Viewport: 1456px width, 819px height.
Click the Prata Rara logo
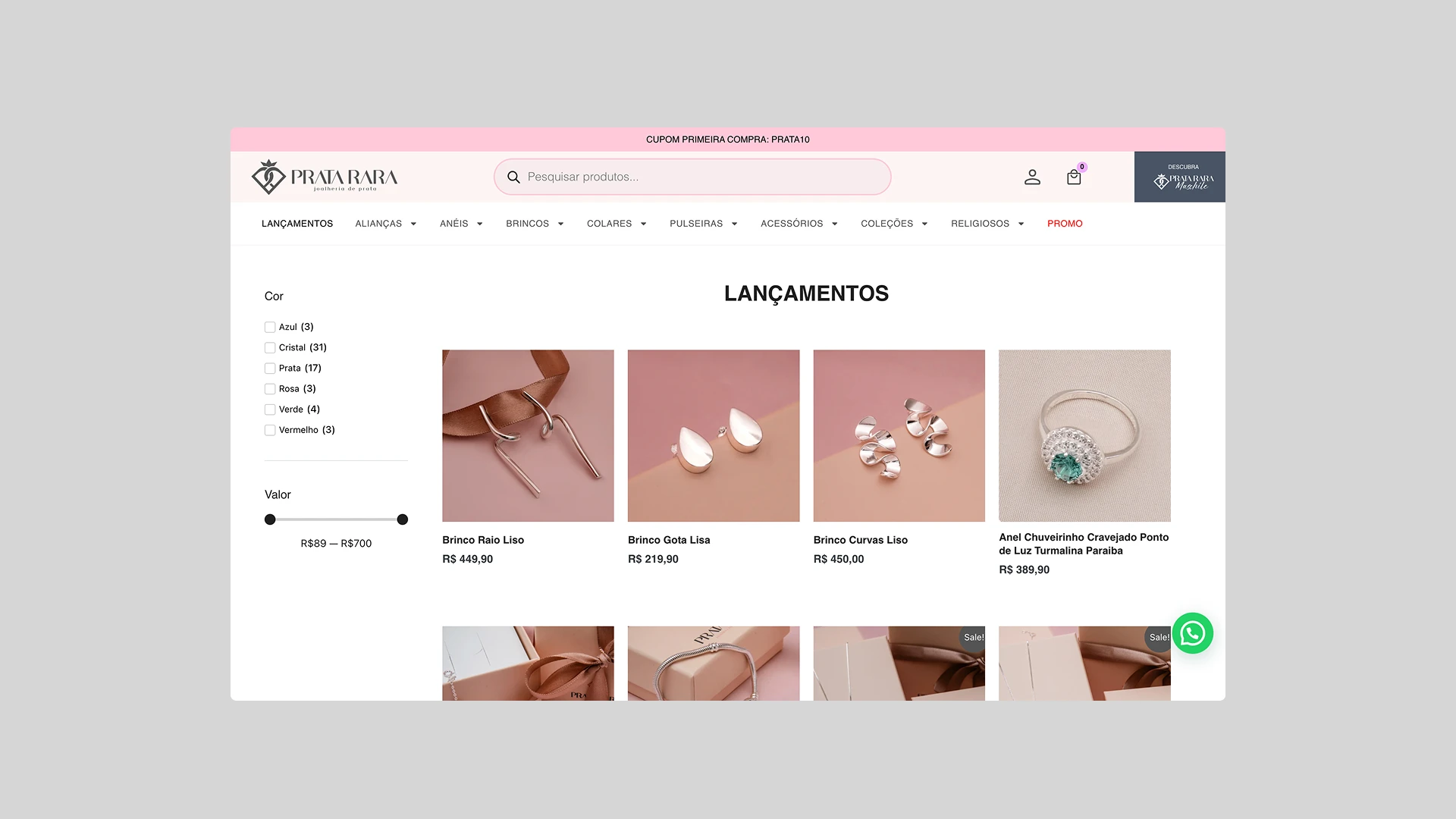(x=325, y=177)
